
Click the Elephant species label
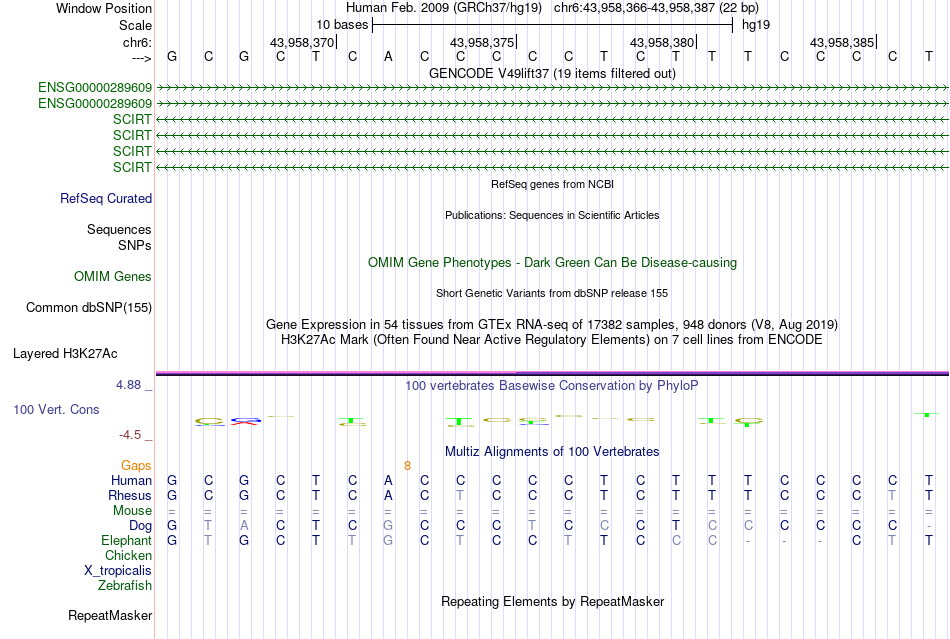click(127, 540)
